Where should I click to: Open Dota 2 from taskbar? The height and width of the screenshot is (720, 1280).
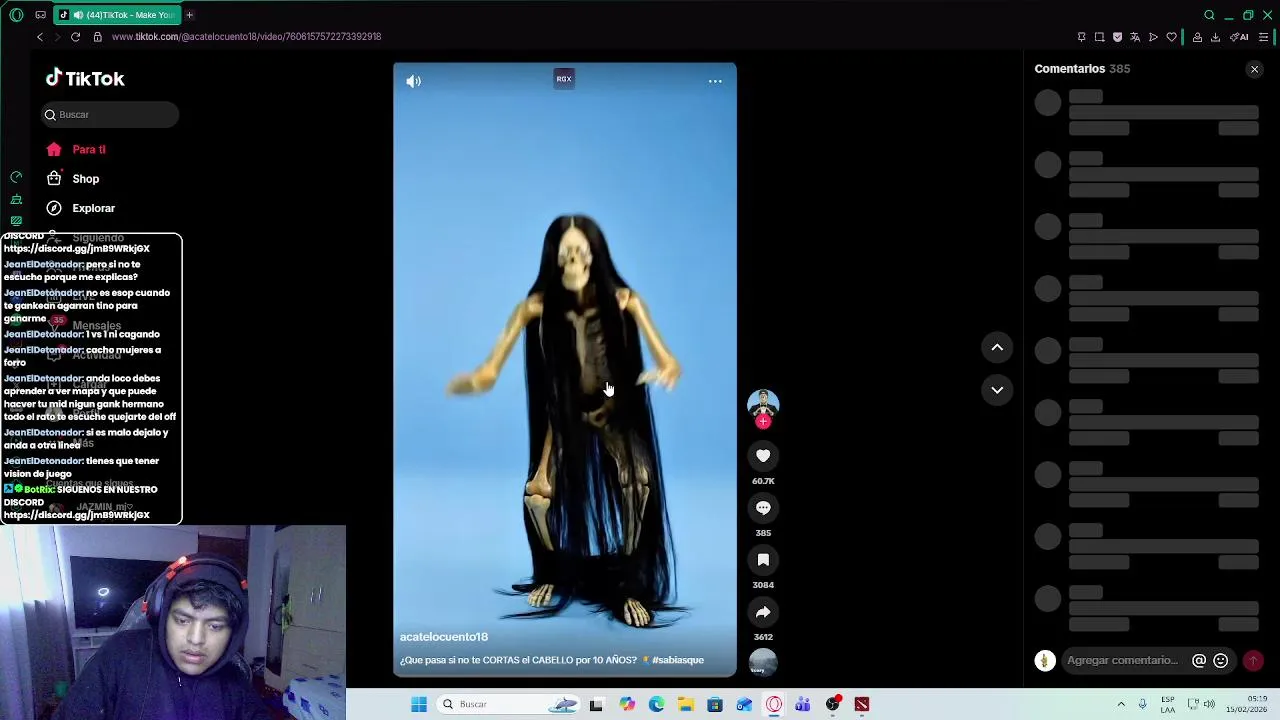(x=862, y=704)
